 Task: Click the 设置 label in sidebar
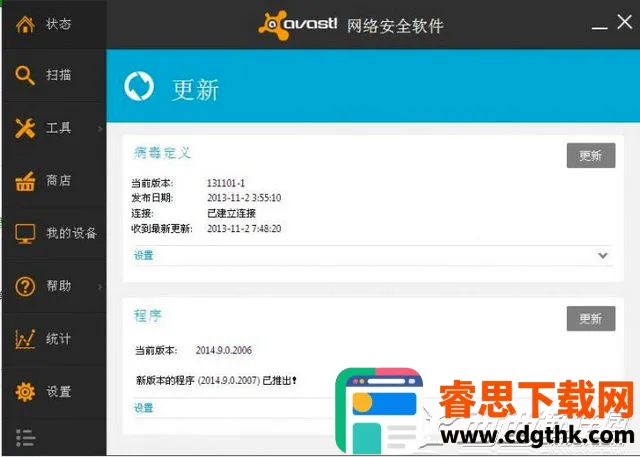point(59,392)
